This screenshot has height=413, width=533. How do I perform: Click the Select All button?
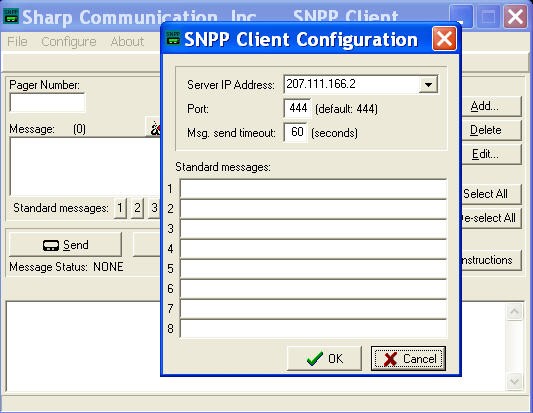491,194
